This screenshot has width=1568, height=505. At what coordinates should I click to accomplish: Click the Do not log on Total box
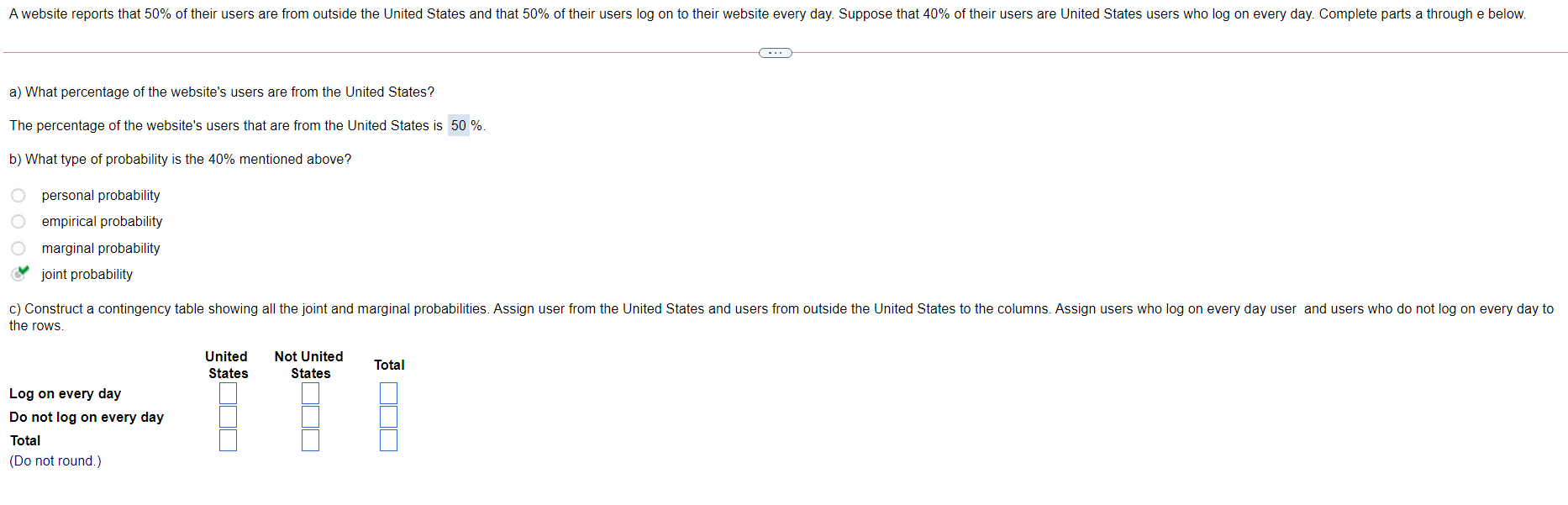(x=387, y=416)
